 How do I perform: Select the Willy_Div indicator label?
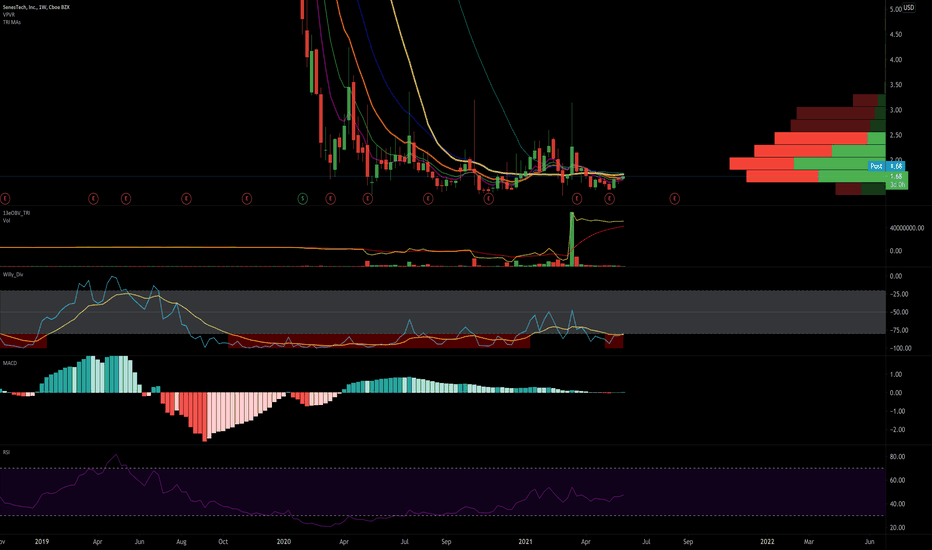click(12, 275)
